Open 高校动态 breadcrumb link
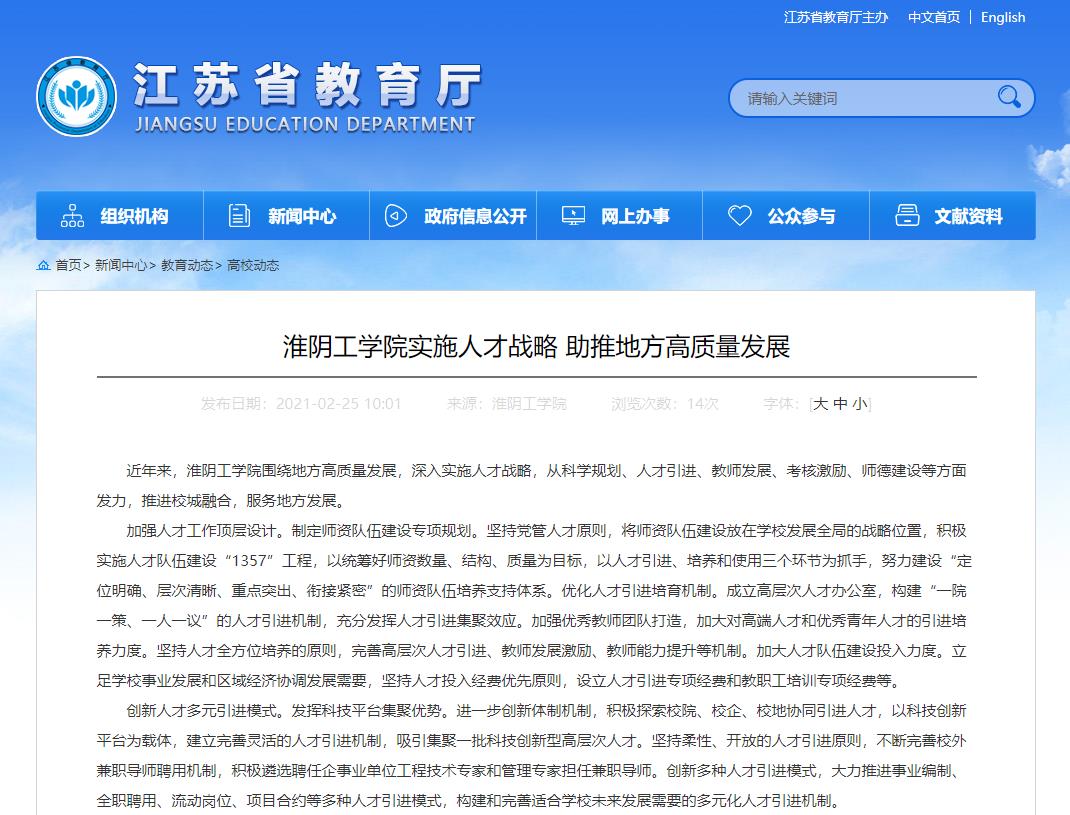 point(253,265)
